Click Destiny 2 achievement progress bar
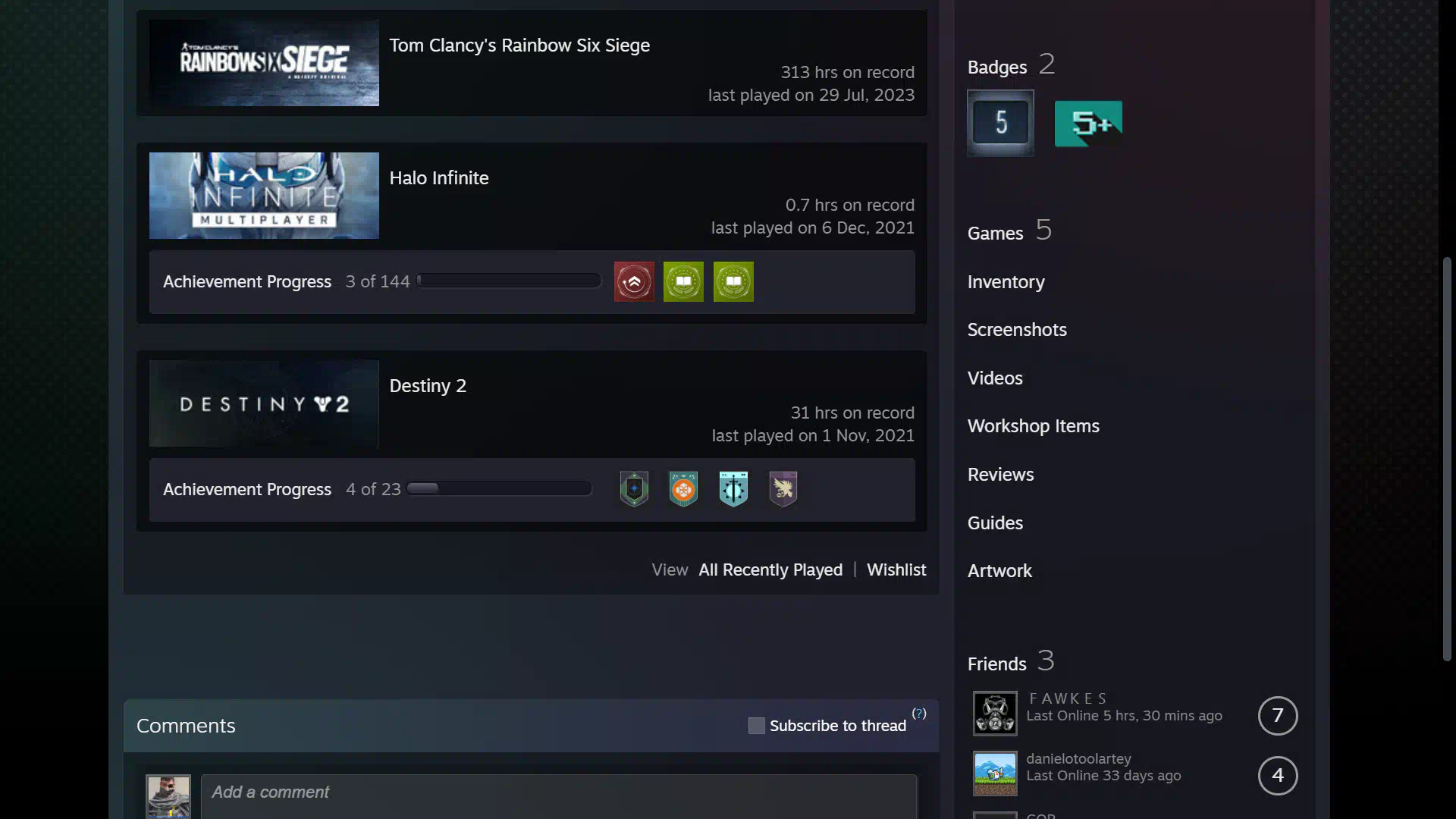Screen dimensions: 1456x819 coord(499,488)
